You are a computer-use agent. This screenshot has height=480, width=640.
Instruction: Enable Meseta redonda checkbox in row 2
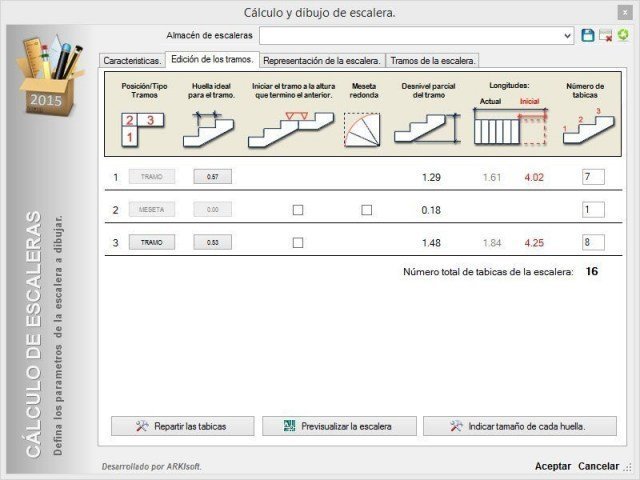point(367,210)
